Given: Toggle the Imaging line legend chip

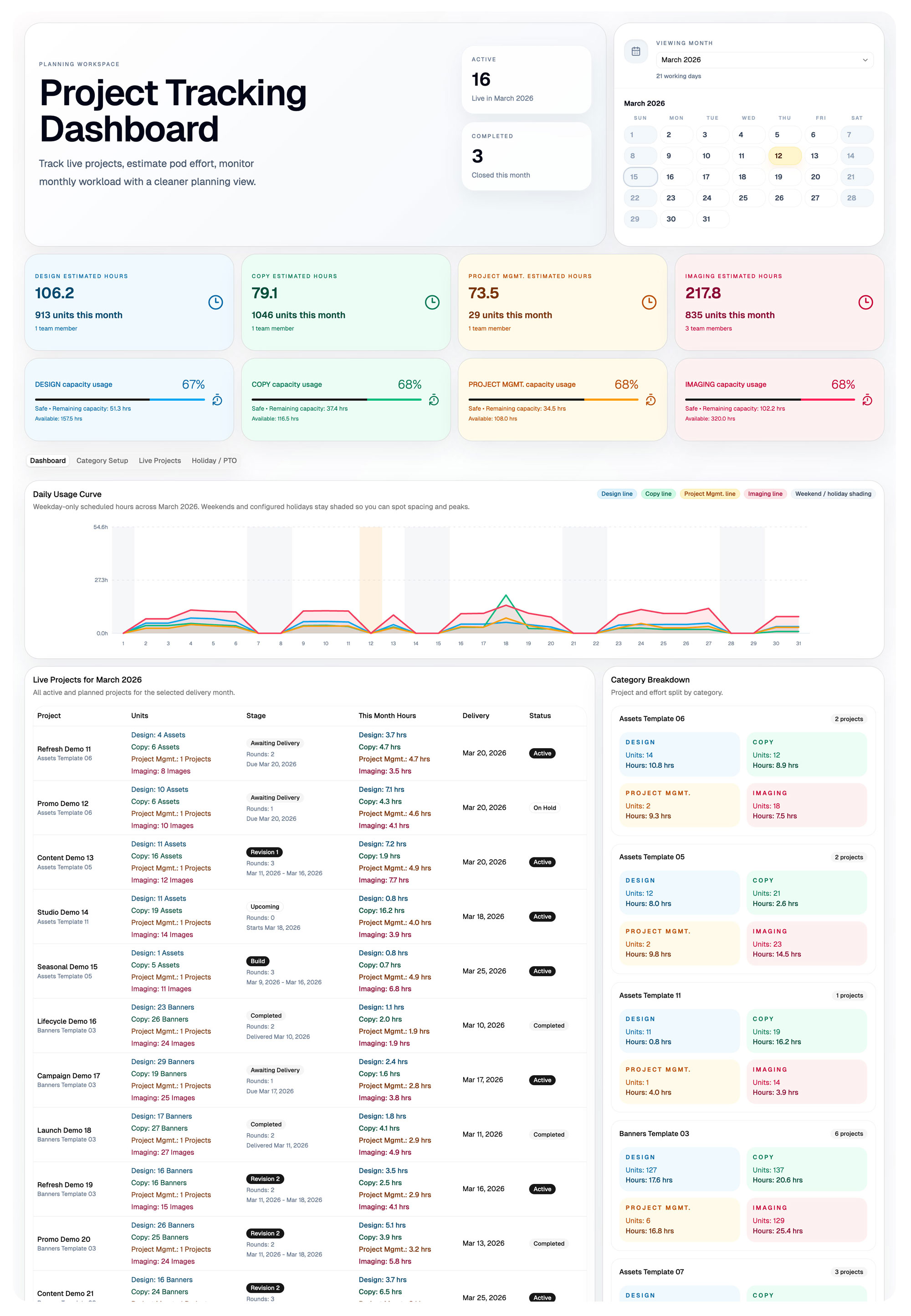Looking at the screenshot, I should click(x=765, y=494).
